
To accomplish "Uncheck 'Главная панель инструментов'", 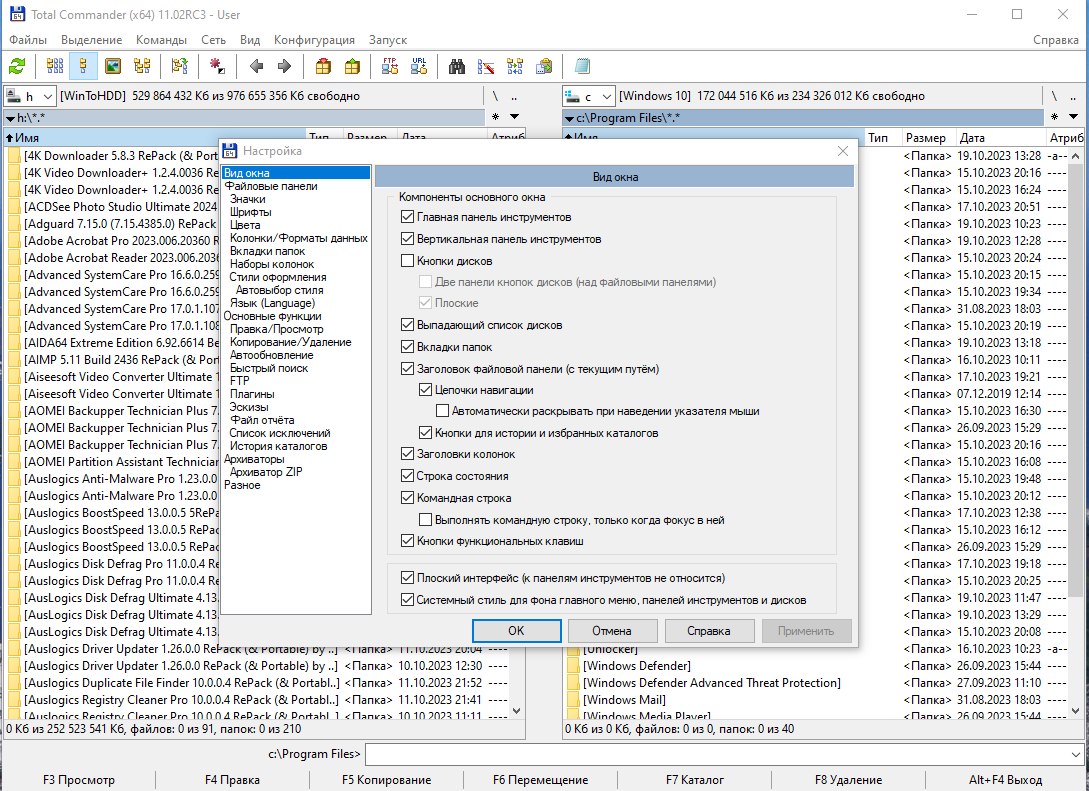I will [408, 217].
